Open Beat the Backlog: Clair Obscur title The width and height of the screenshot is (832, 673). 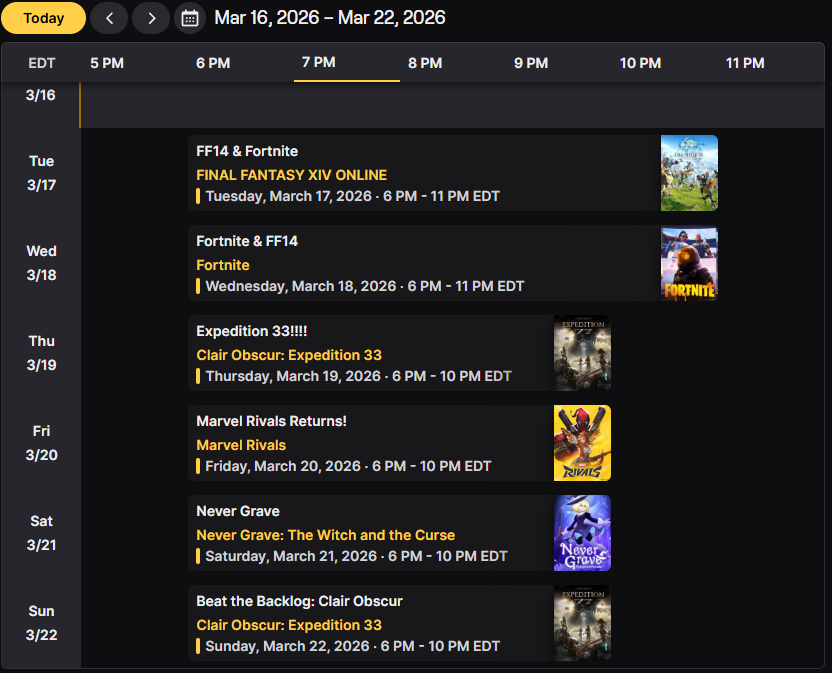coord(299,601)
